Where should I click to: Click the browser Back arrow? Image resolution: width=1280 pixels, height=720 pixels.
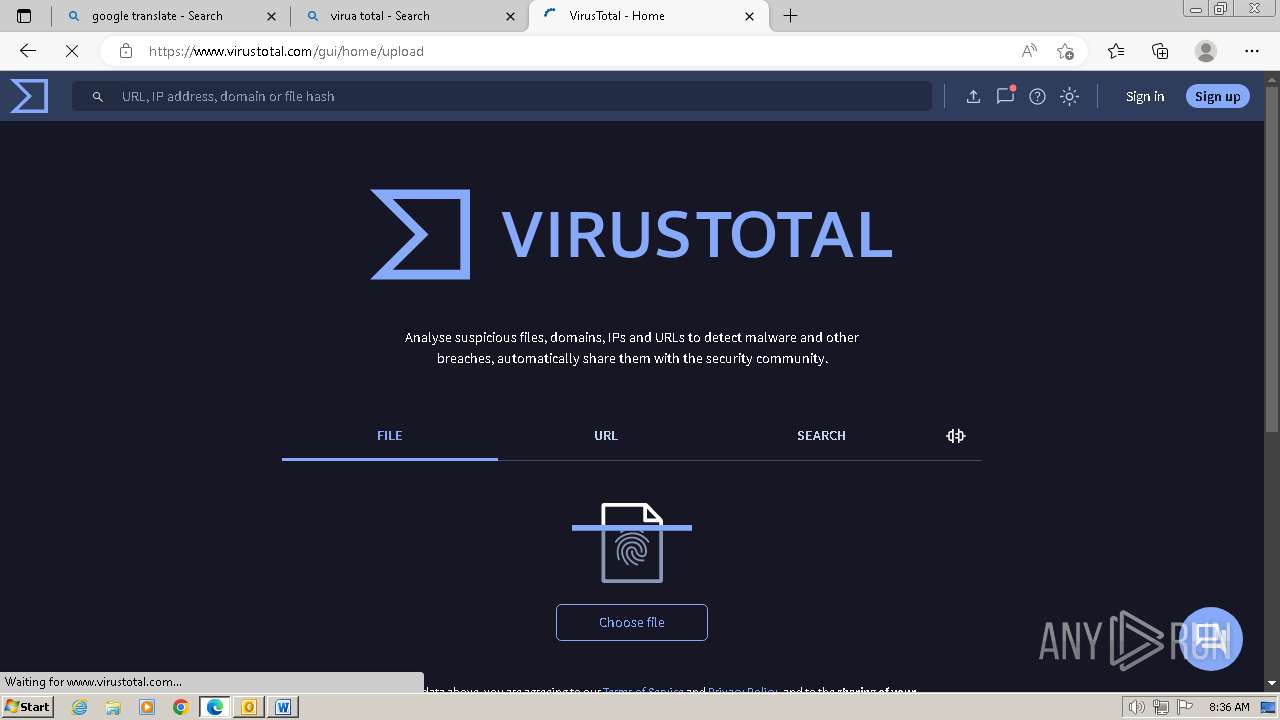pyautogui.click(x=28, y=51)
